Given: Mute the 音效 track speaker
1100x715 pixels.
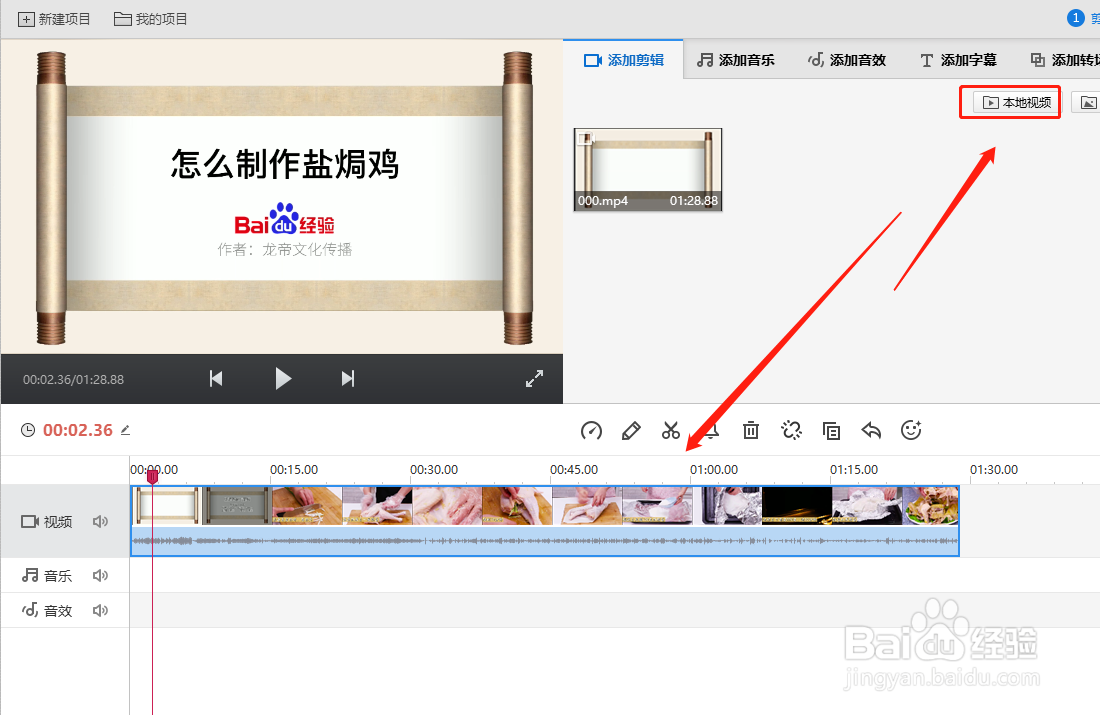Looking at the screenshot, I should [100, 610].
